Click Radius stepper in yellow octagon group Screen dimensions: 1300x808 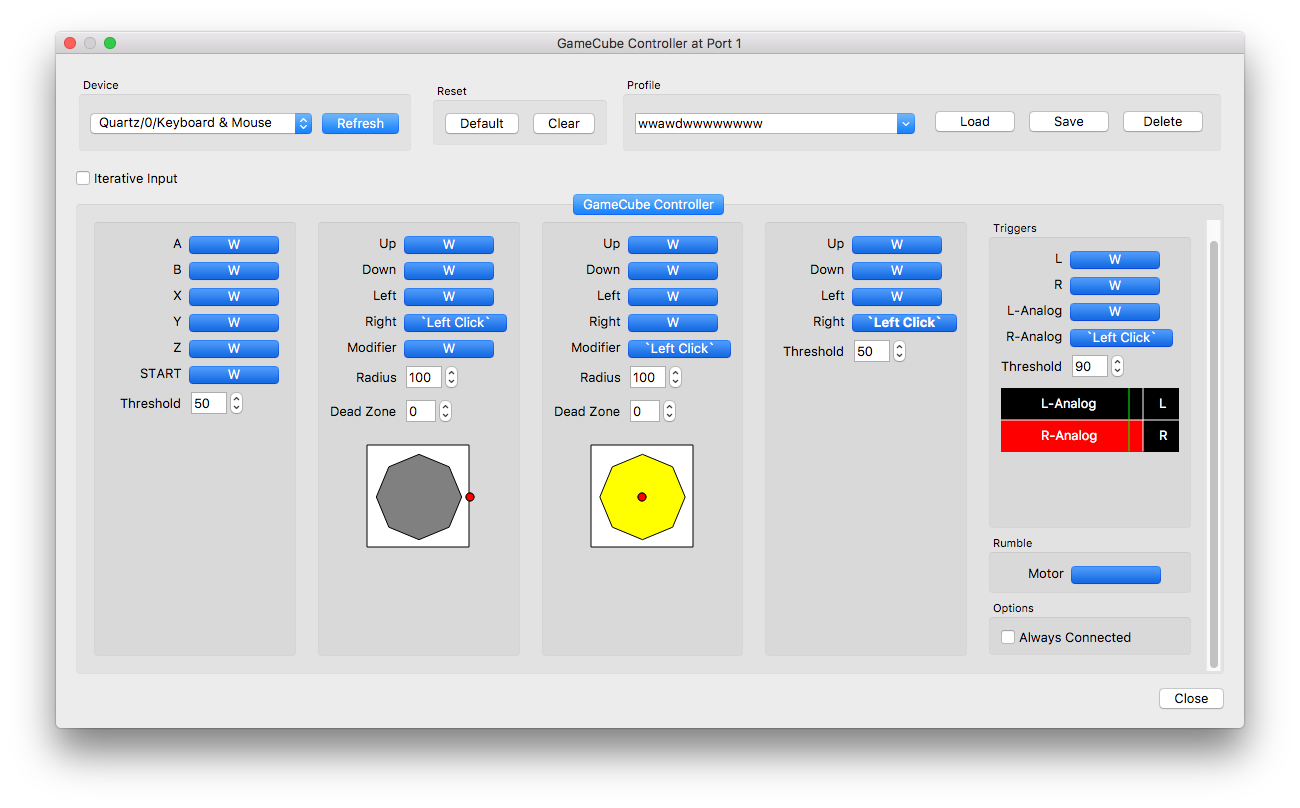pyautogui.click(x=675, y=377)
